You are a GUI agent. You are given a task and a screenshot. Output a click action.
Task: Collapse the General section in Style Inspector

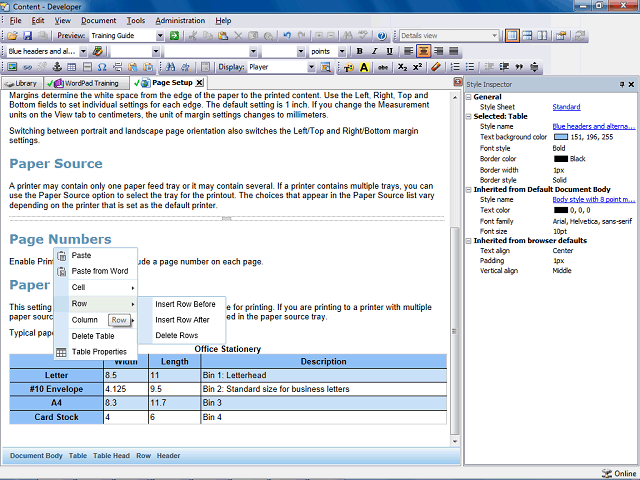pos(469,97)
